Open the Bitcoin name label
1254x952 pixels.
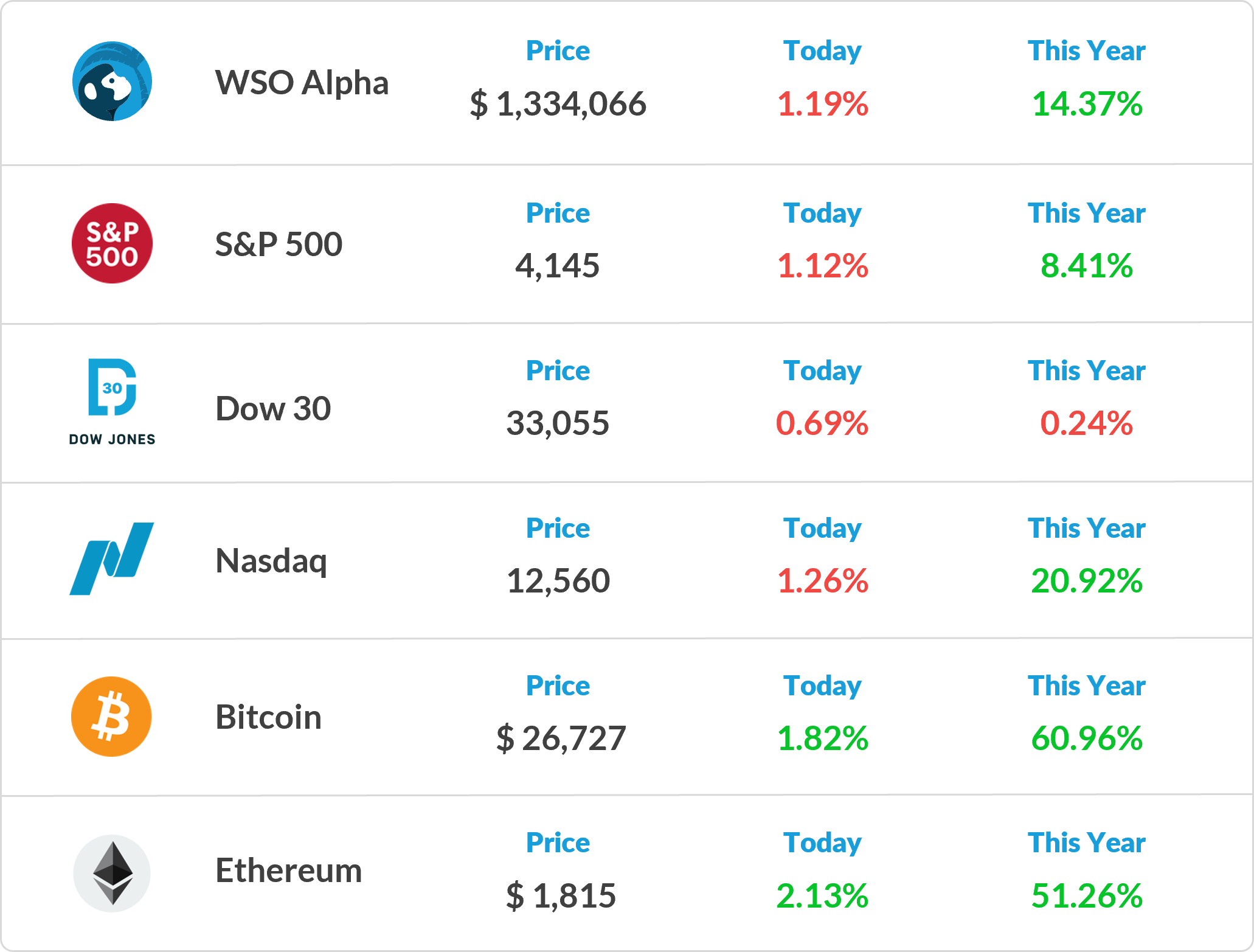tap(268, 717)
